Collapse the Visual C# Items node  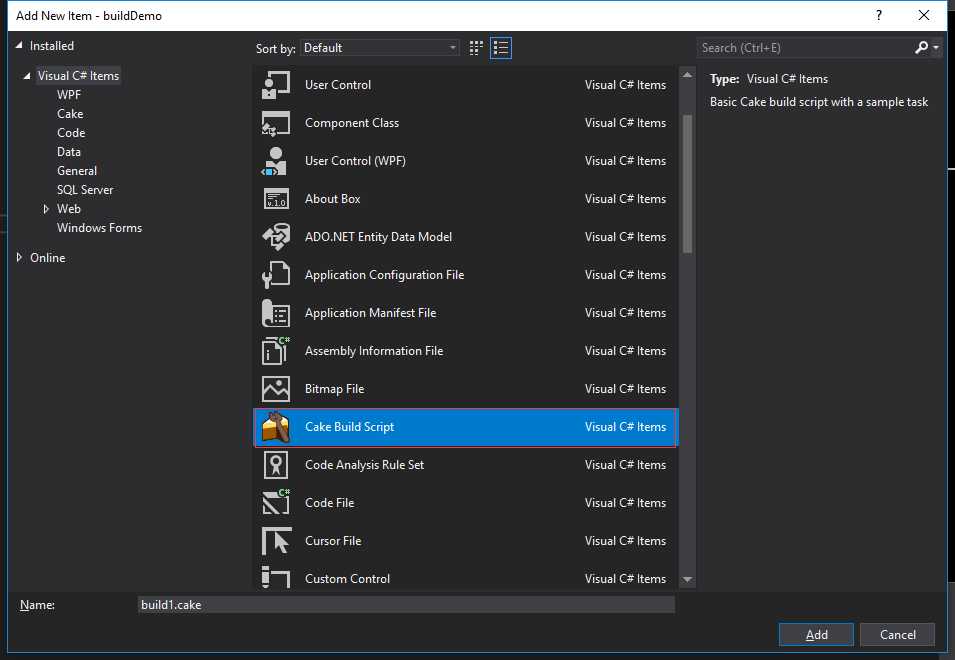tap(27, 76)
